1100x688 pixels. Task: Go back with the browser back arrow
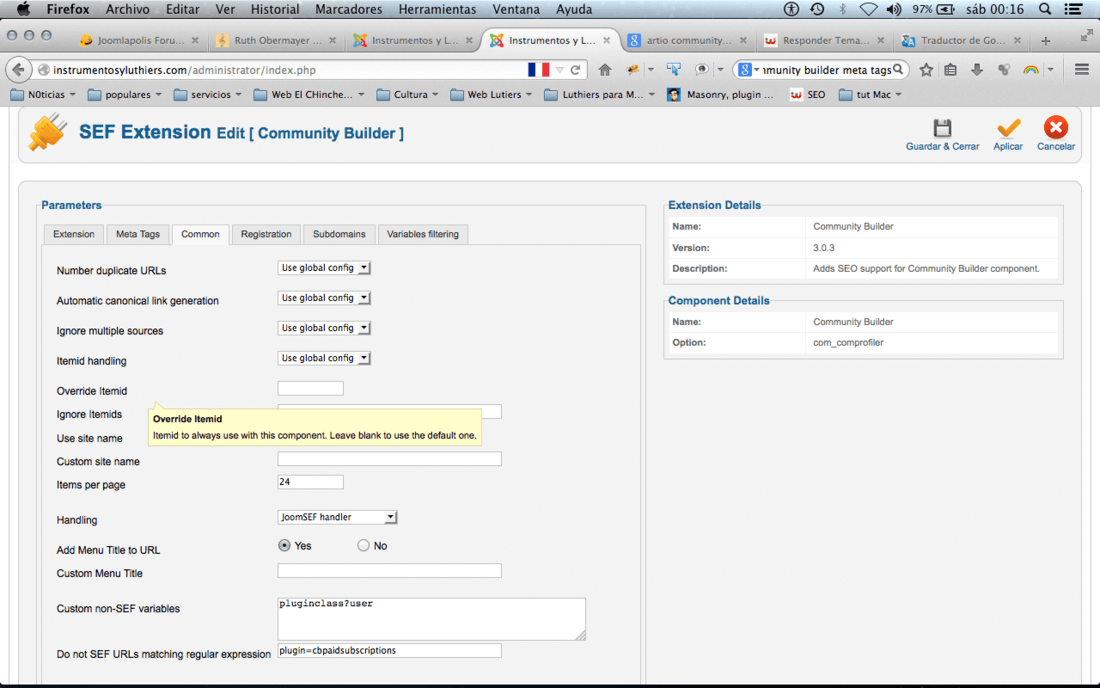19,69
